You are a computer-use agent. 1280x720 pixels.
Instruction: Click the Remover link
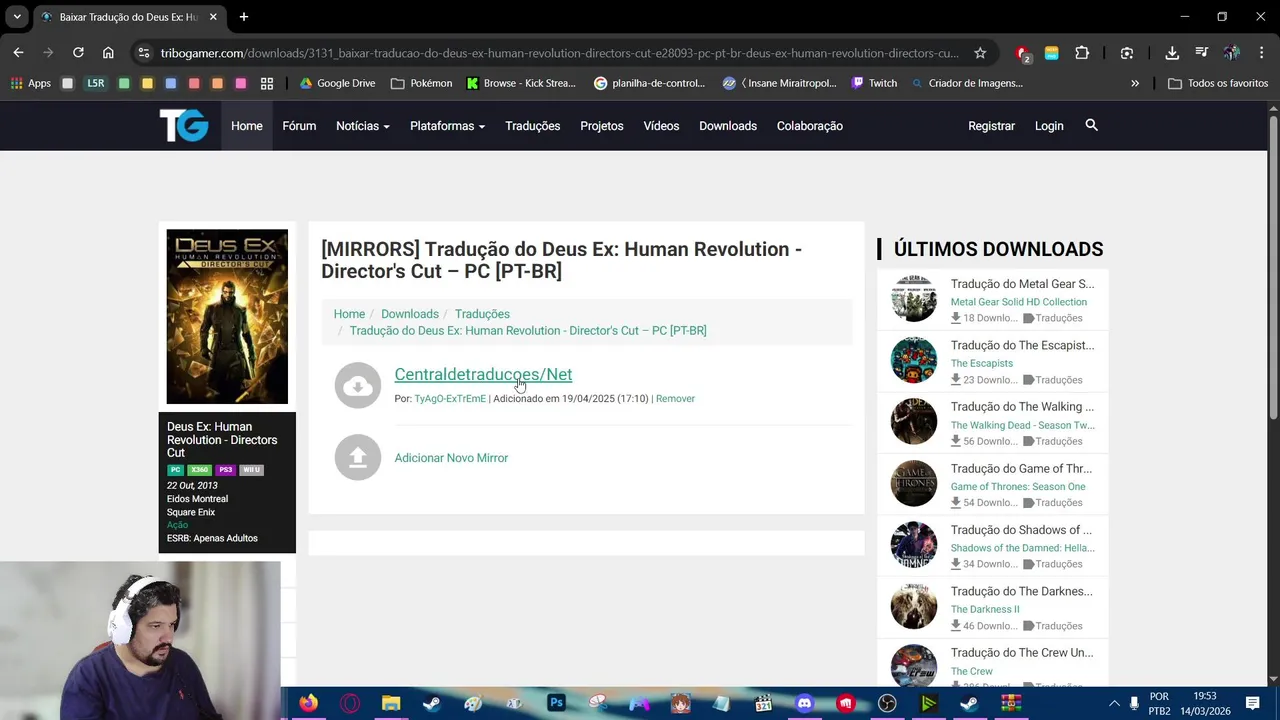click(675, 399)
